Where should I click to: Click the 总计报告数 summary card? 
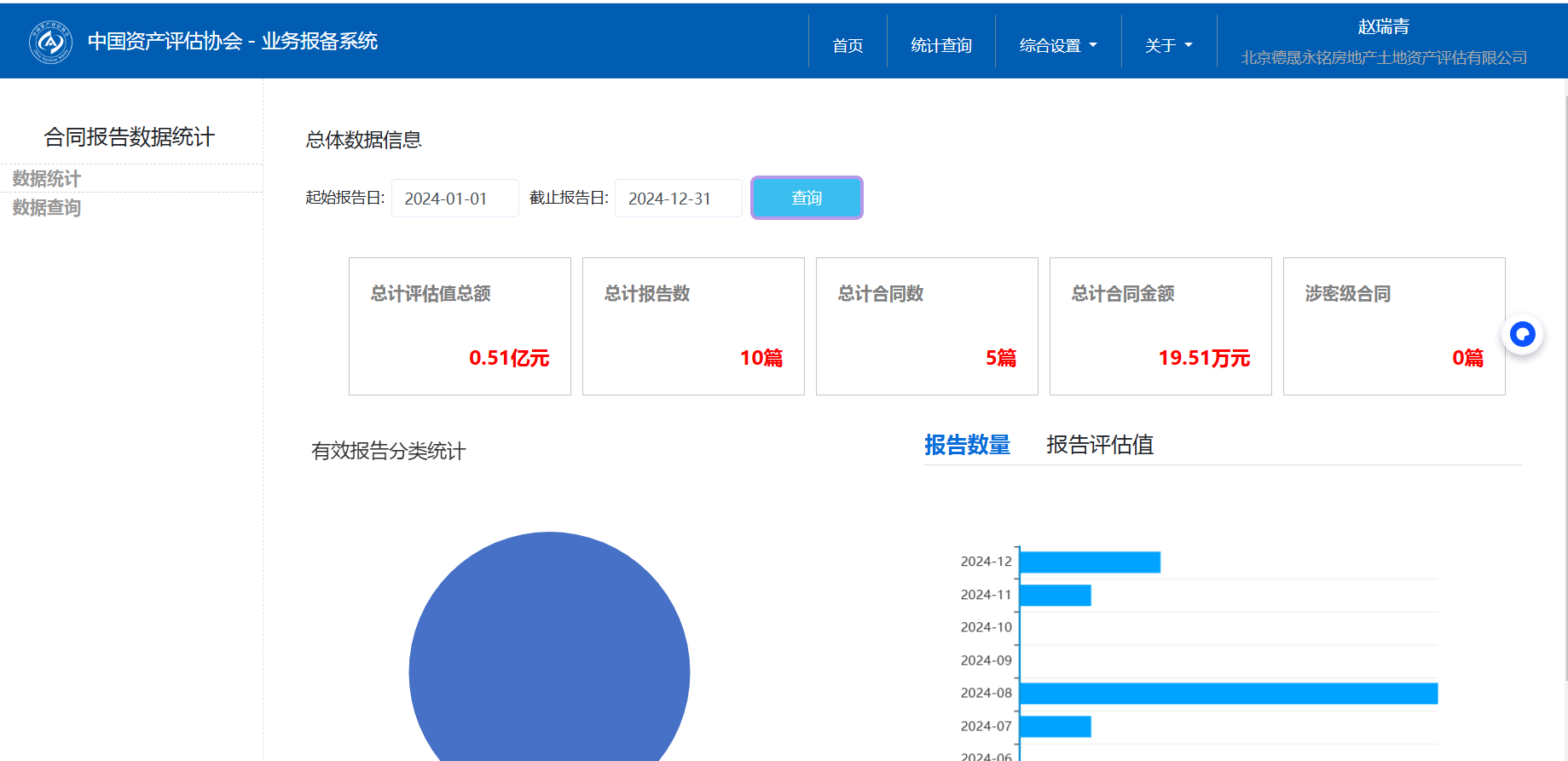pos(693,326)
